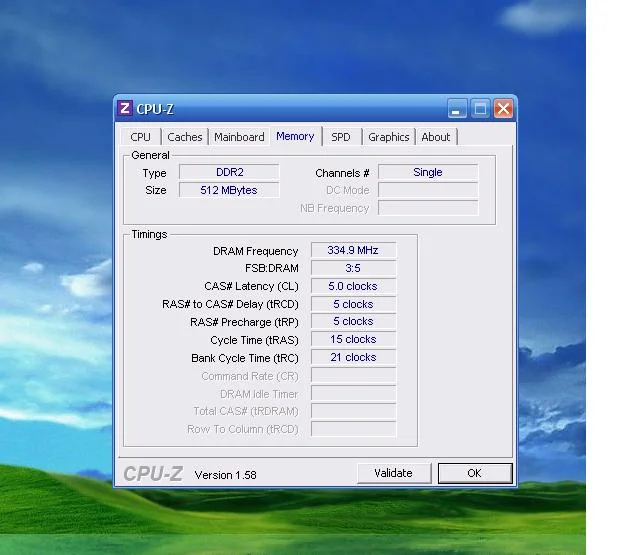This screenshot has width=640, height=555.
Task: Click the empty DRAM Idle Timer field
Action: [353, 393]
